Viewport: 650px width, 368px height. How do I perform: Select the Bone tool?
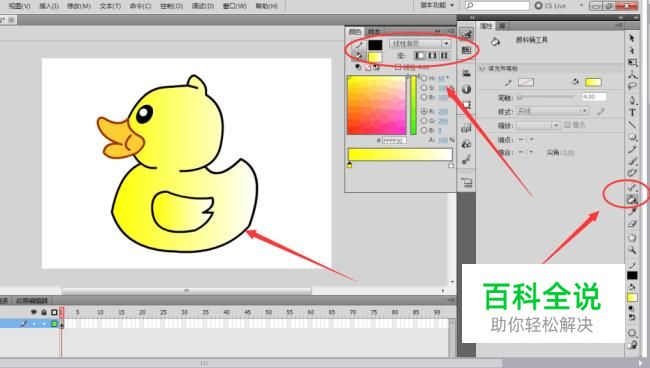coord(632,188)
